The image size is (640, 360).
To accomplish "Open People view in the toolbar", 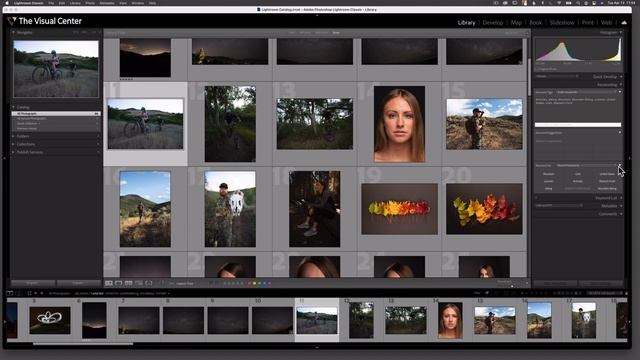I will pos(149,283).
